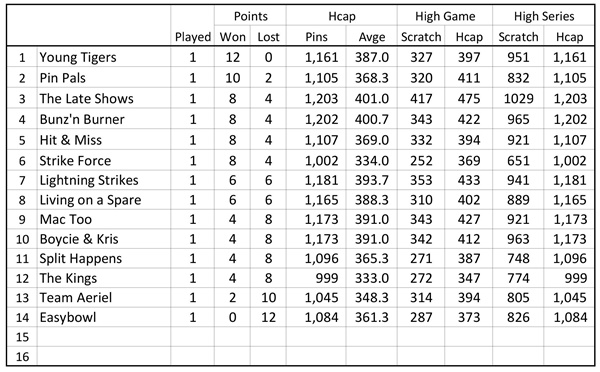Select the Won column header under Points
The image size is (600, 372).
[232, 37]
